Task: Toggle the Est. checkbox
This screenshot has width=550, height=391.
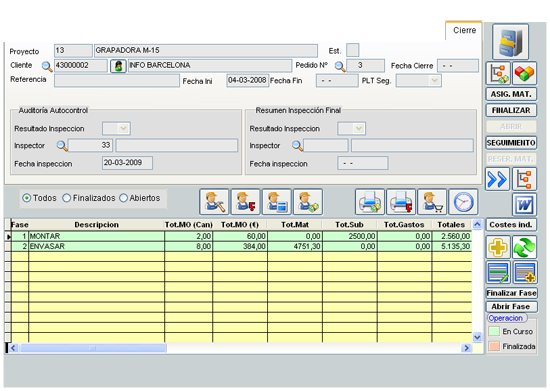Action: pyautogui.click(x=353, y=50)
